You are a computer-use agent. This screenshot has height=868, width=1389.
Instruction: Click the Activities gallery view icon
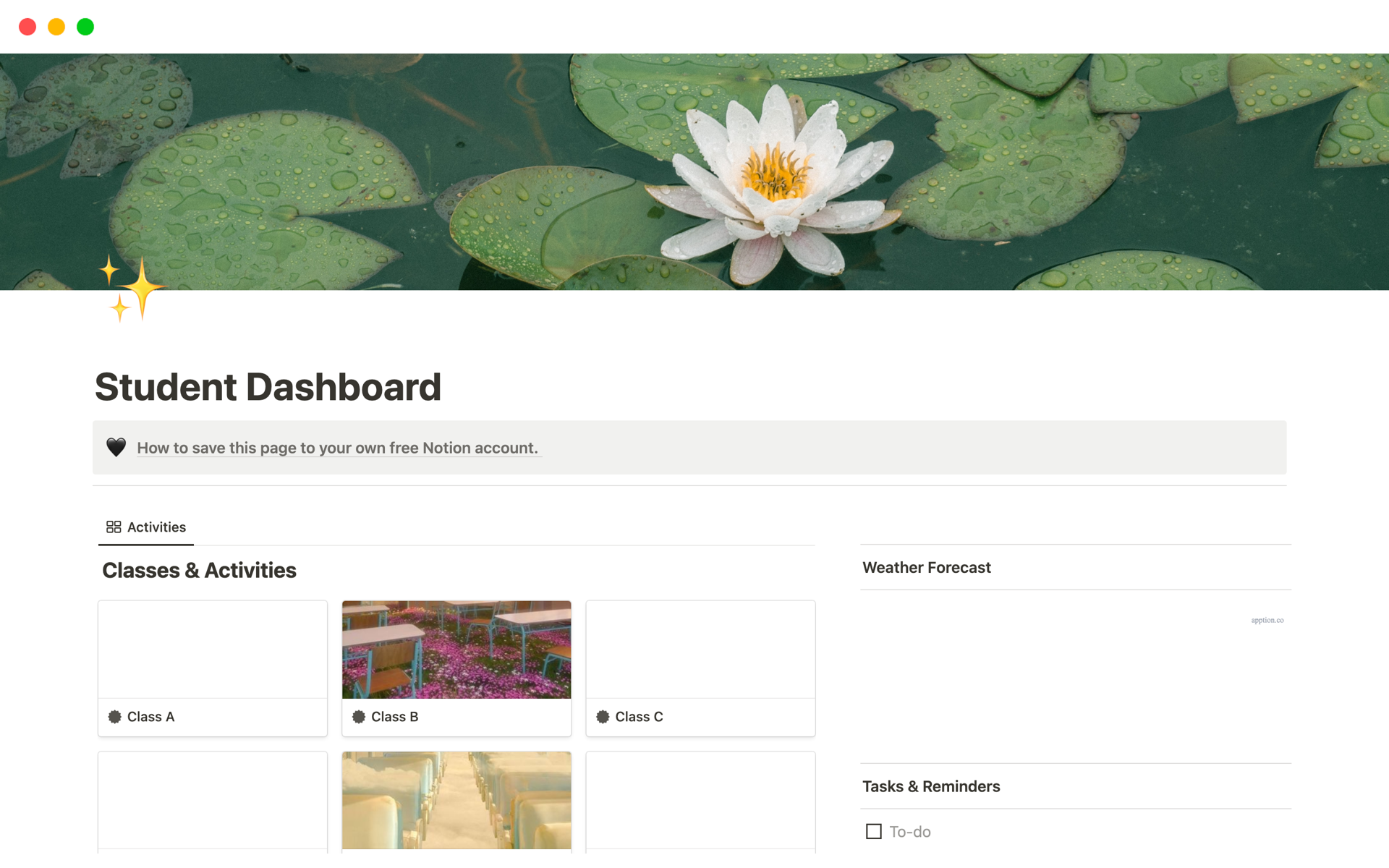[114, 527]
